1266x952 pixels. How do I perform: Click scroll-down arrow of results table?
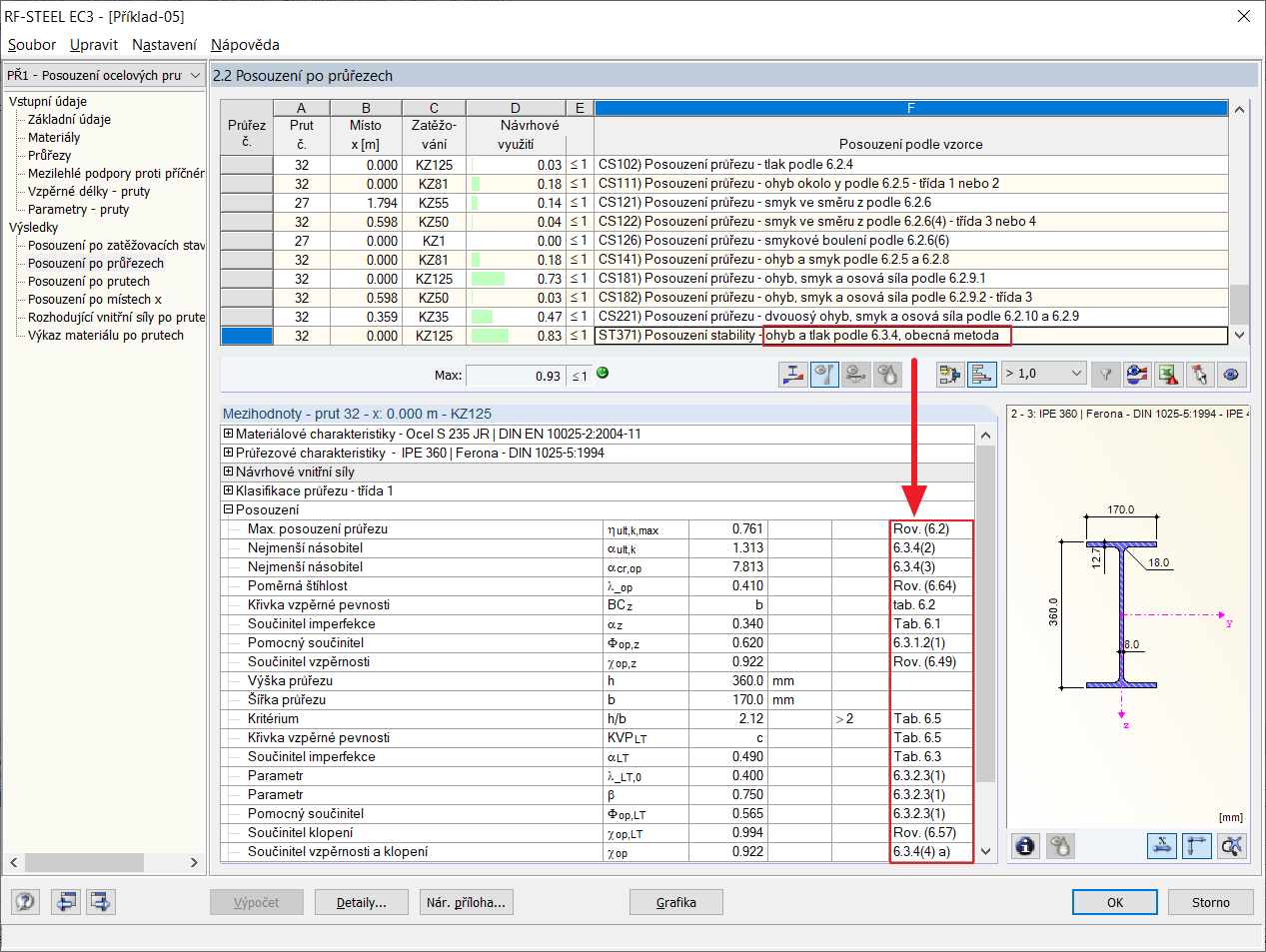point(1239,336)
